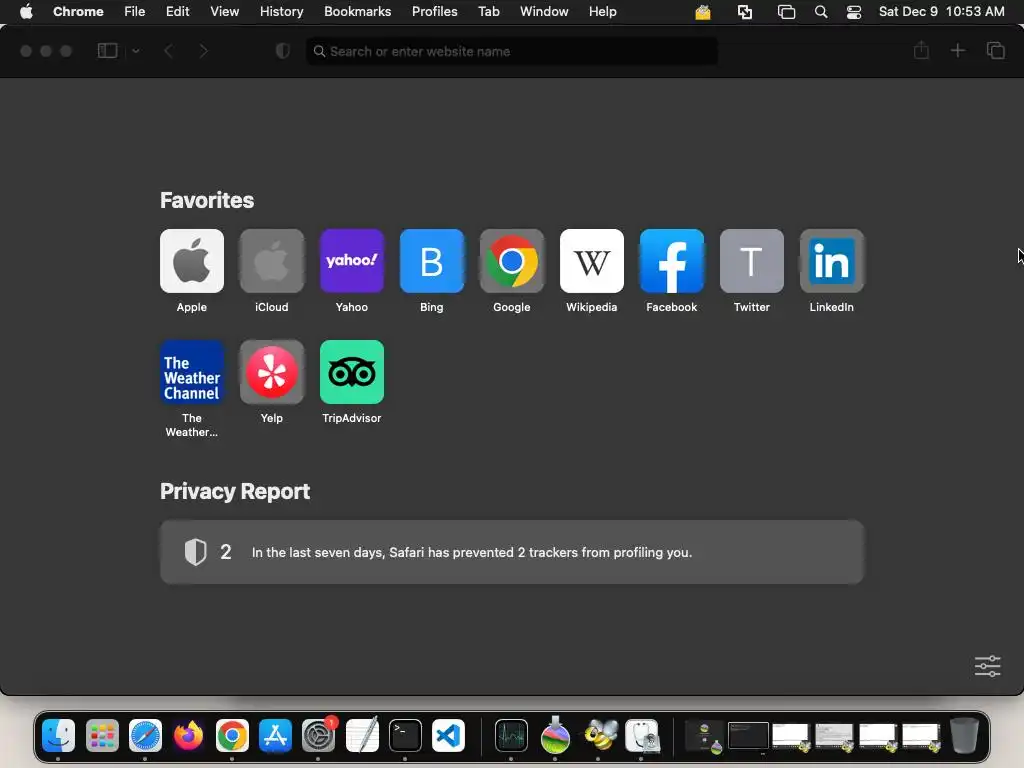Screen dimensions: 1024x768
Task: Open the History menu
Action: point(281,12)
